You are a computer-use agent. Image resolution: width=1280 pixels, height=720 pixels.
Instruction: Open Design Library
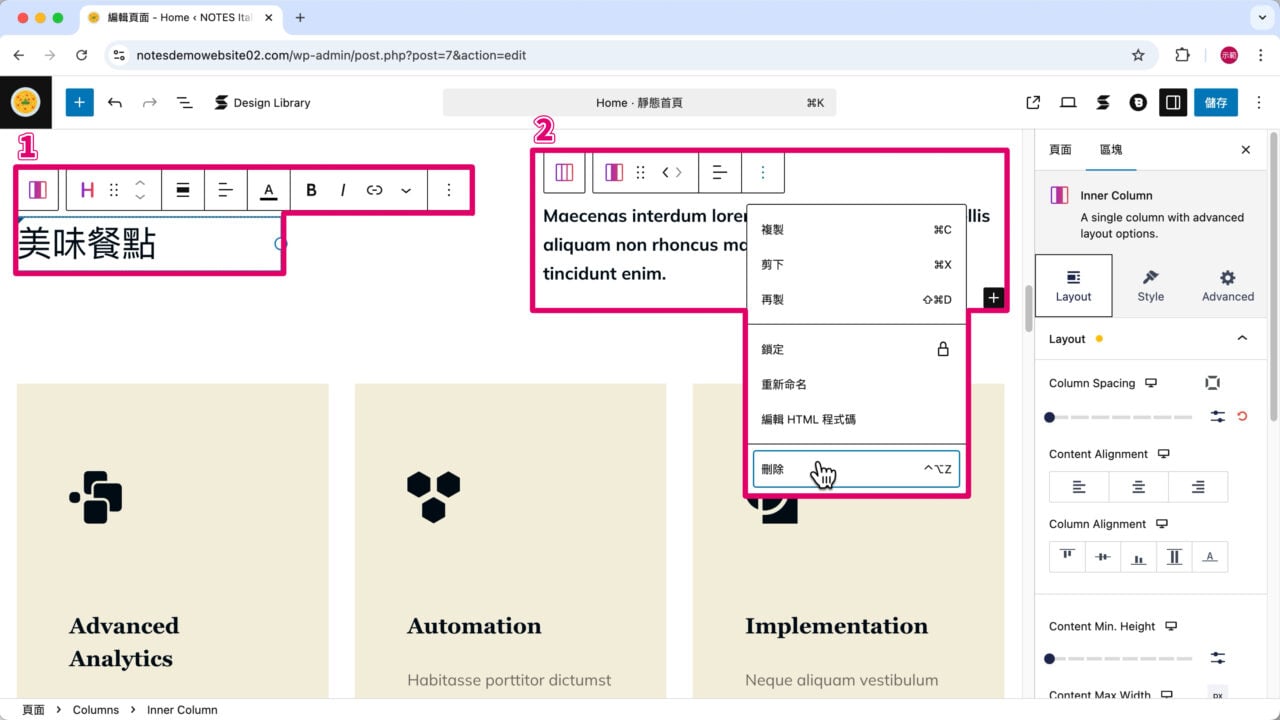(262, 102)
